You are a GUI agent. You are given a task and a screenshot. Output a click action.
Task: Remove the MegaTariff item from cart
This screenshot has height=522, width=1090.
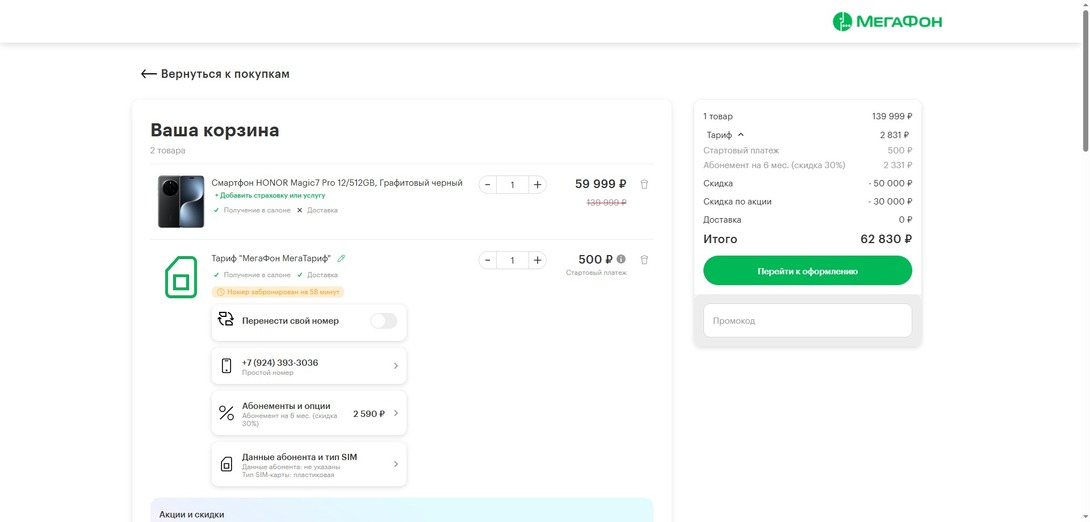644,260
